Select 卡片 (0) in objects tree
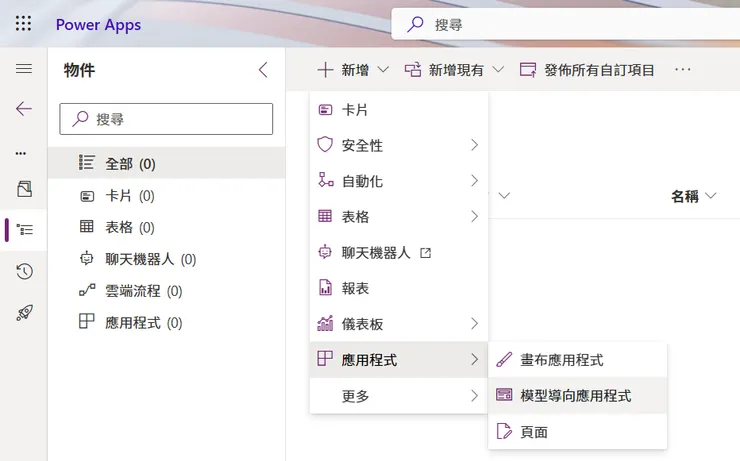The width and height of the screenshot is (740, 461). pyautogui.click(x=167, y=195)
